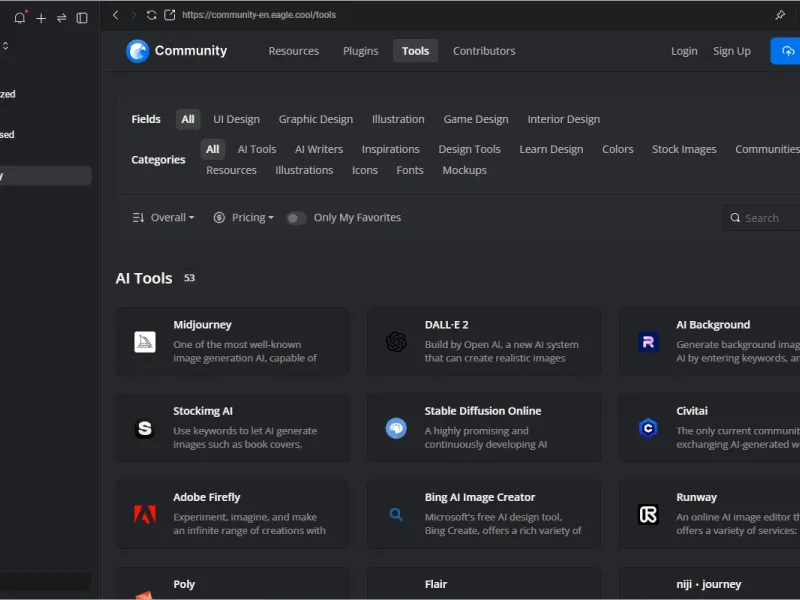Select the Illustrations category
This screenshot has width=800, height=600.
pos(304,170)
